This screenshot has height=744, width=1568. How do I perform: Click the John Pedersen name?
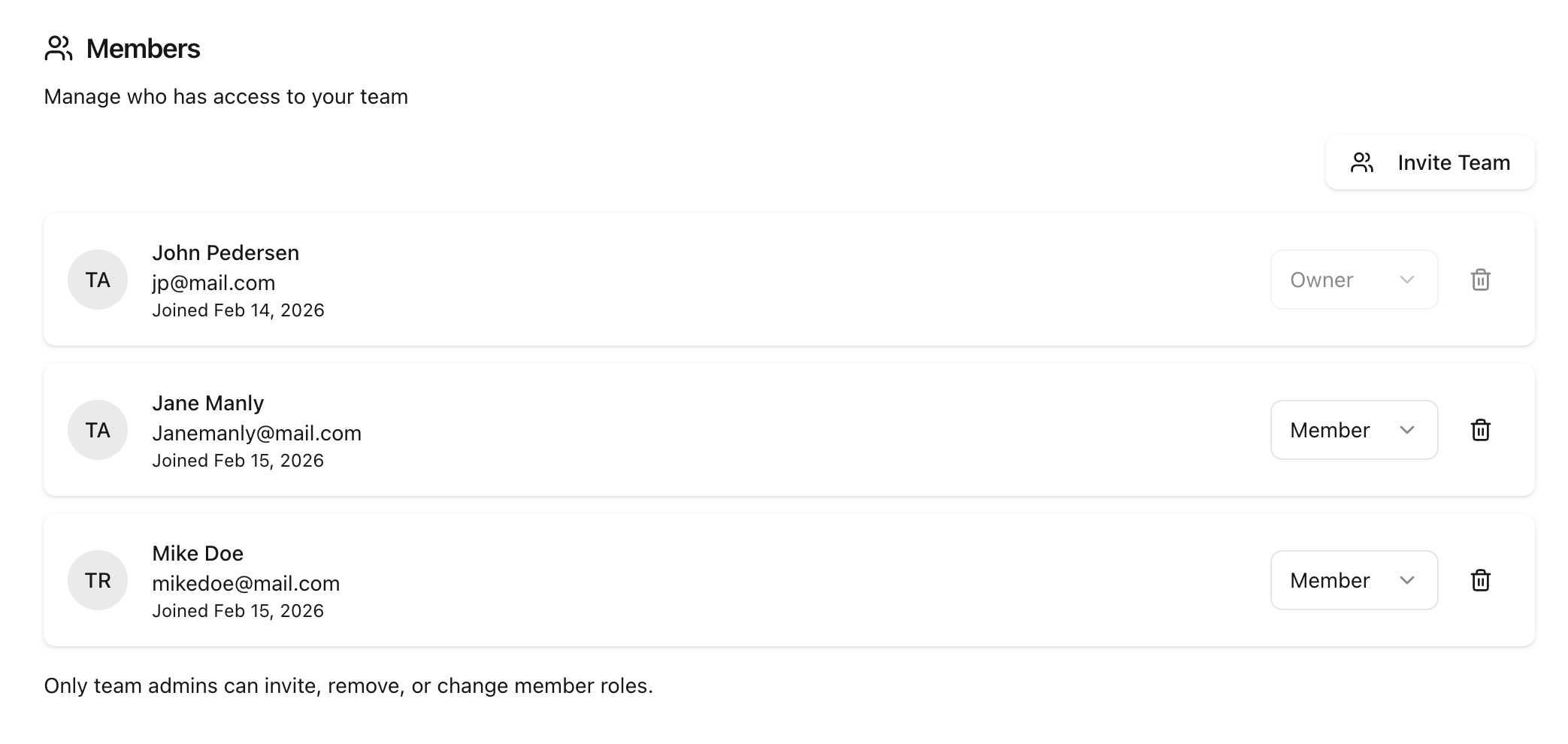pyautogui.click(x=226, y=253)
